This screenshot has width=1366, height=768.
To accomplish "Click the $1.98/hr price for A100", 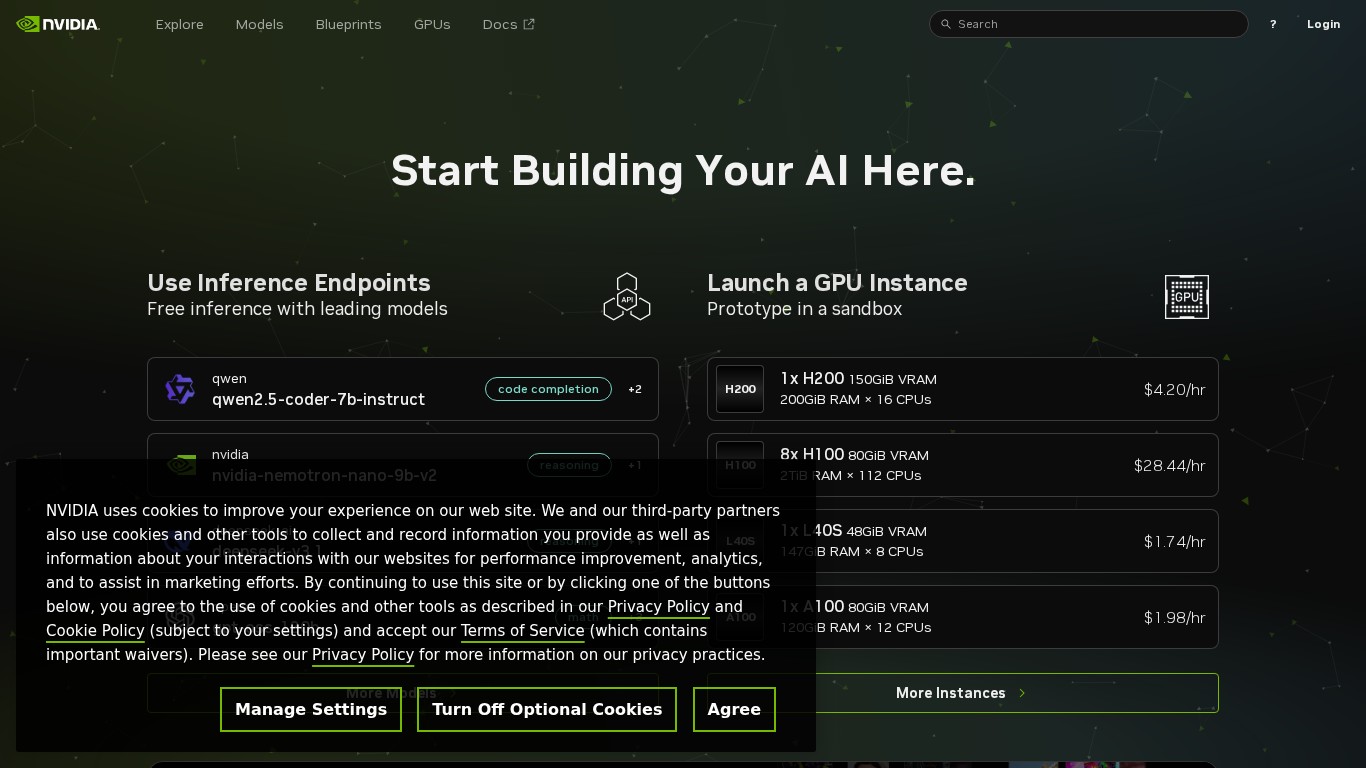I will coord(1175,617).
